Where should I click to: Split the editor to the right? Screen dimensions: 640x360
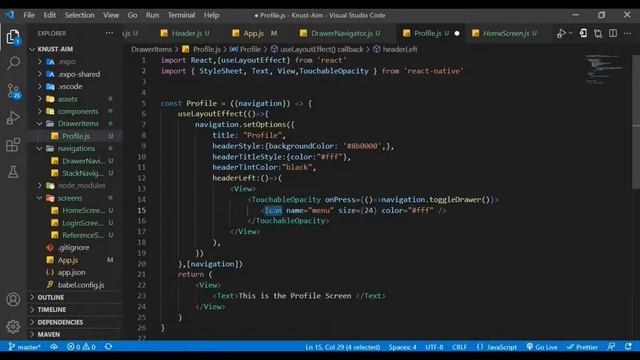tap(613, 33)
